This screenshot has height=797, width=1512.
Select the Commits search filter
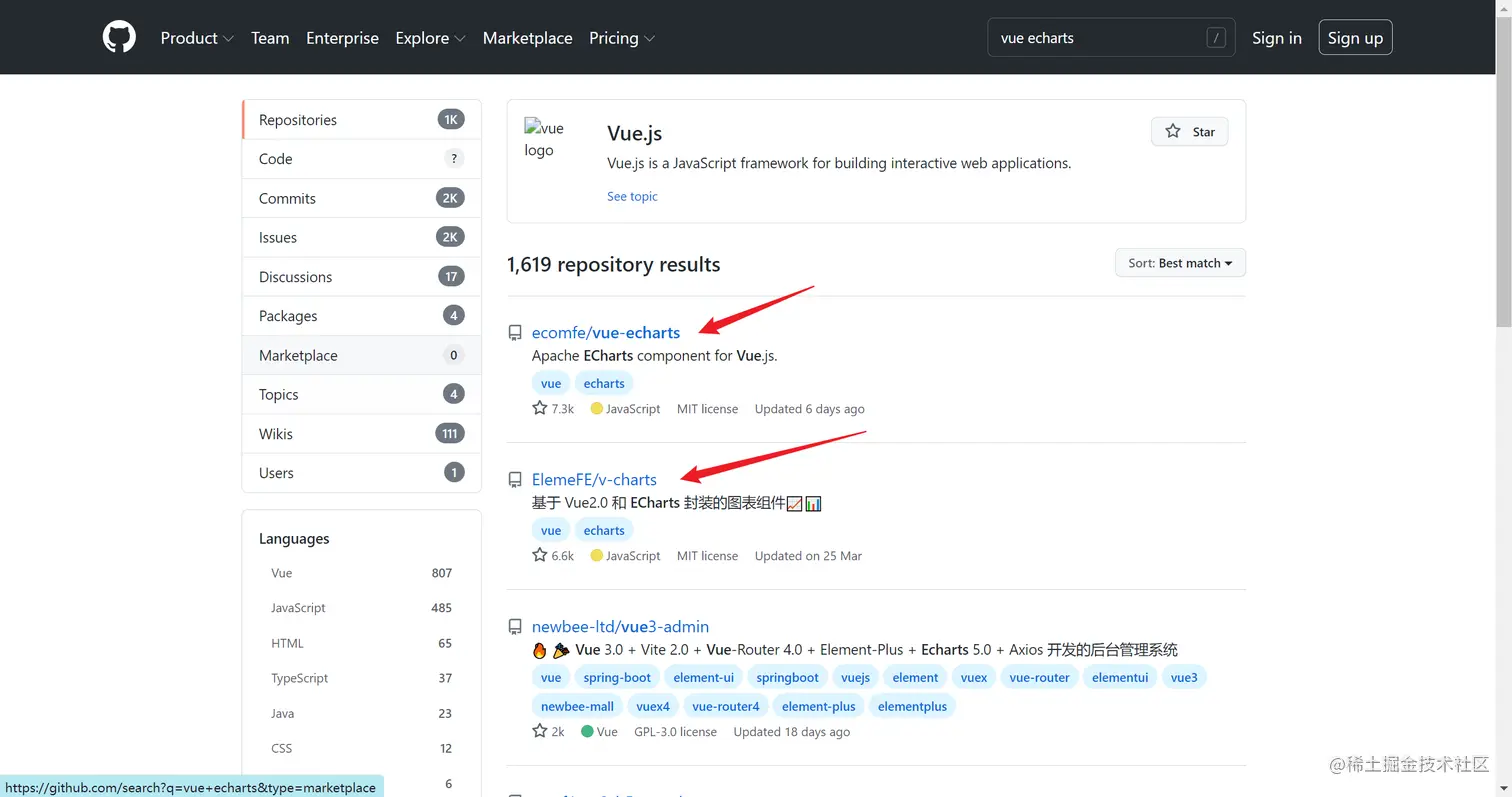(361, 198)
